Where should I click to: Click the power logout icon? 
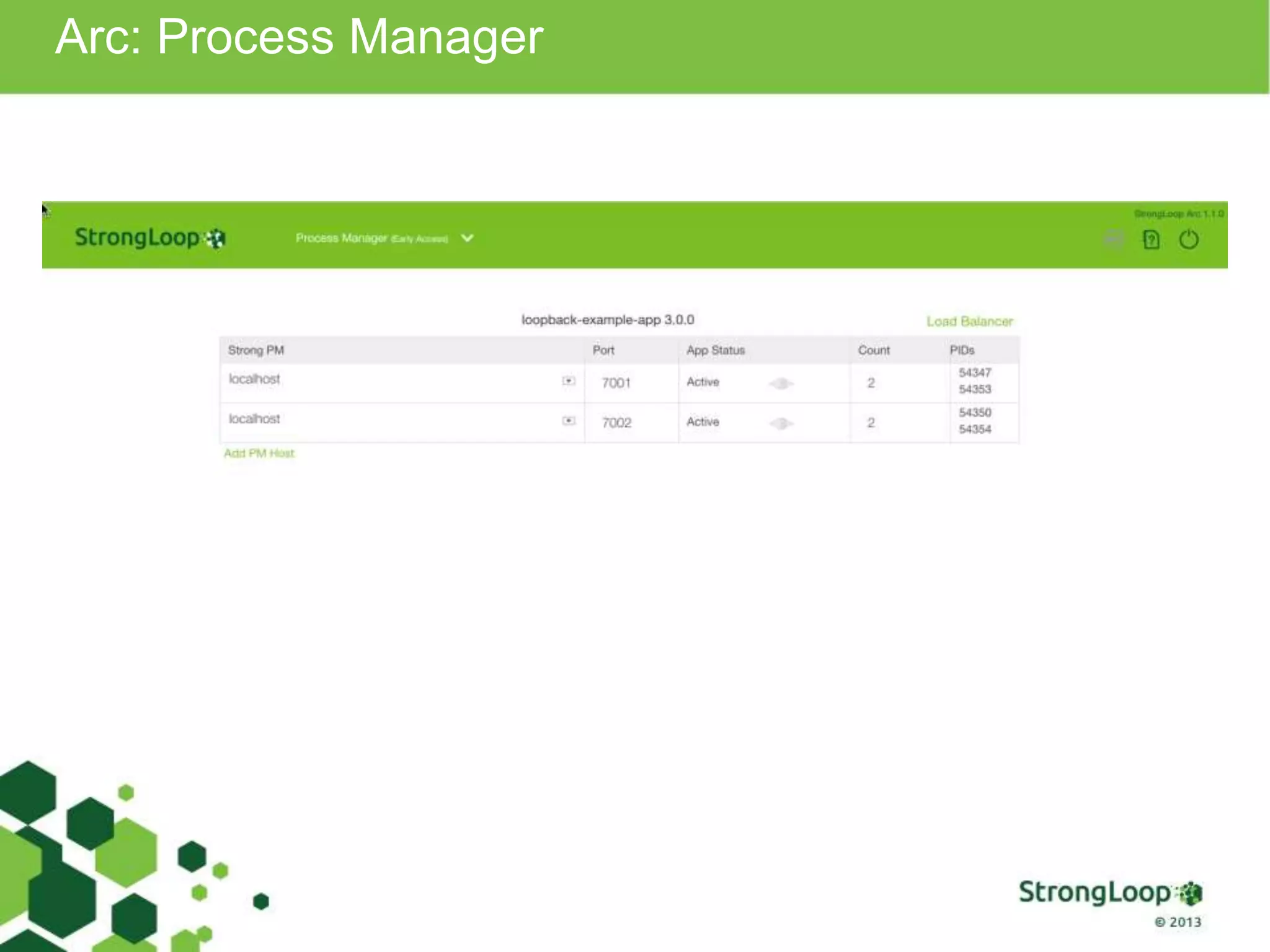click(1189, 239)
